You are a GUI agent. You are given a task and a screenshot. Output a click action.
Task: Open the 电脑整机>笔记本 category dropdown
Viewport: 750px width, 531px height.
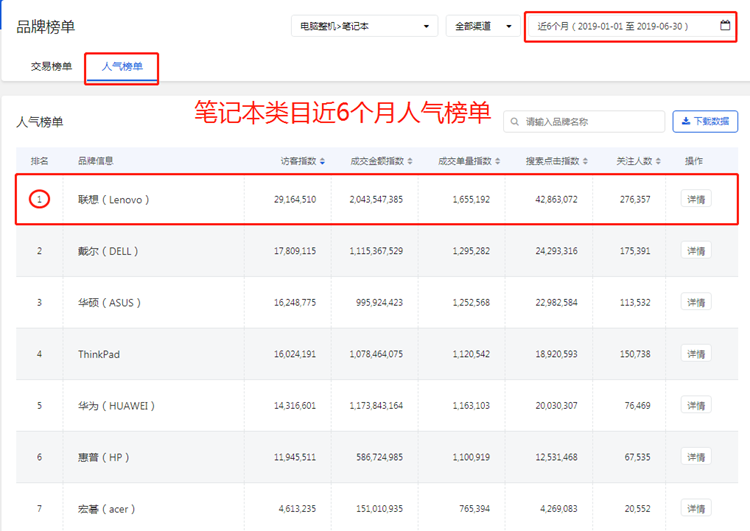tap(364, 26)
